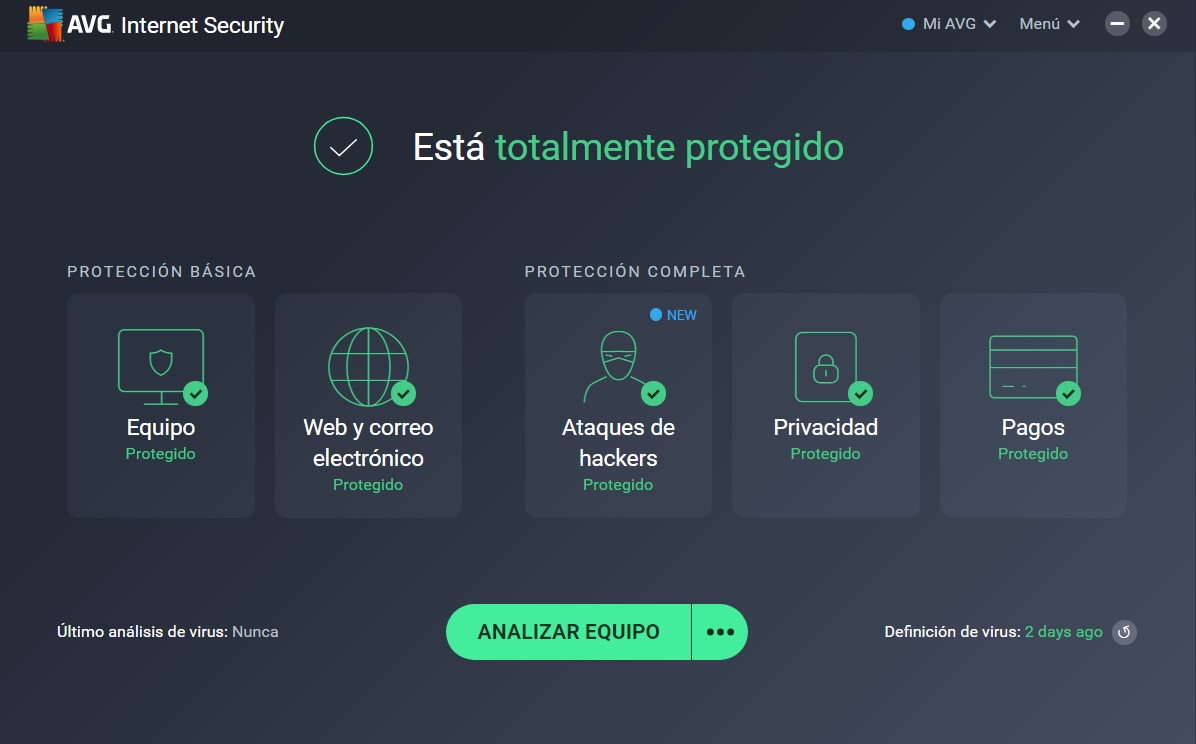Click the Nunca last scan text

click(255, 632)
